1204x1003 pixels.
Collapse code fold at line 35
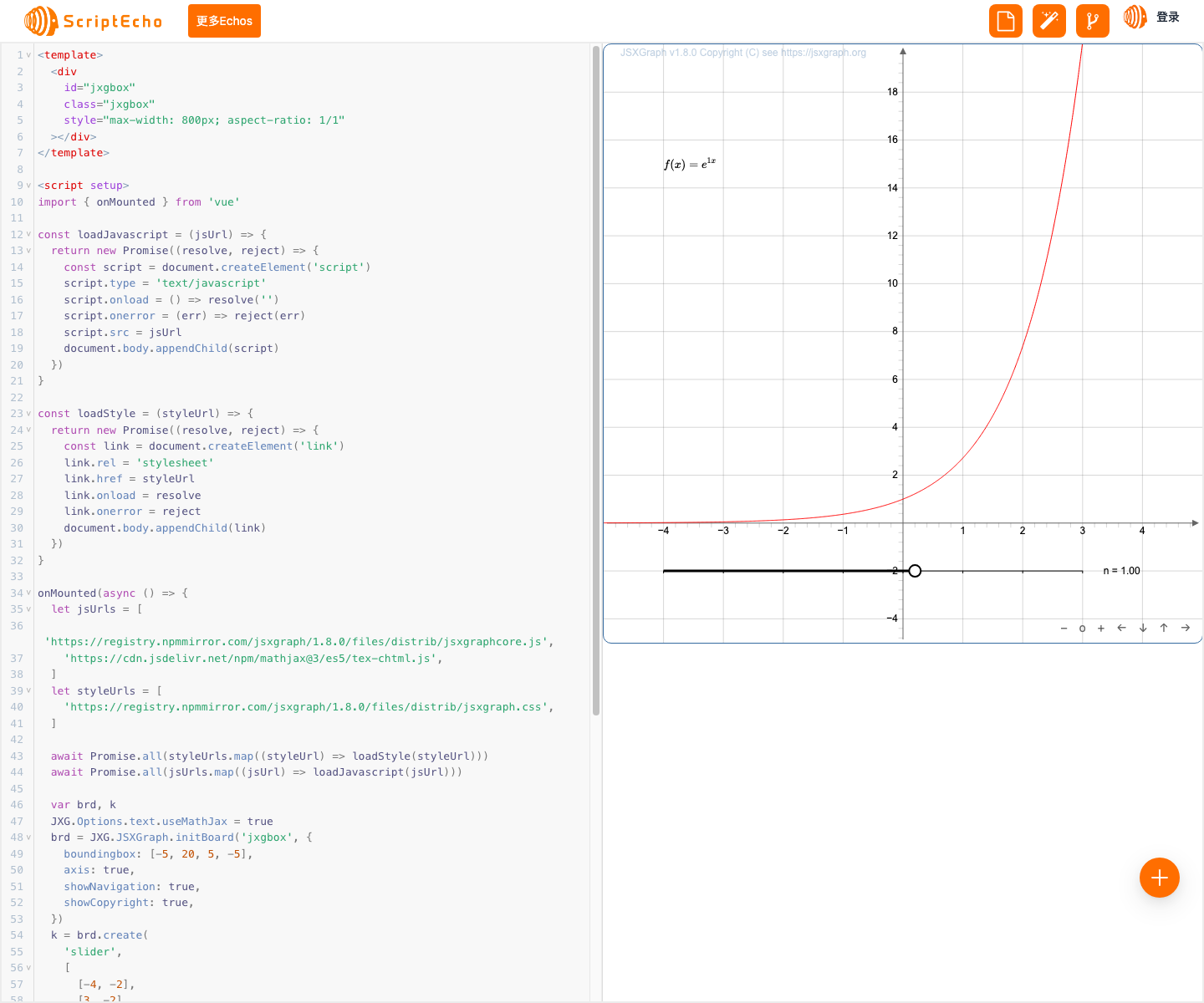tap(28, 609)
